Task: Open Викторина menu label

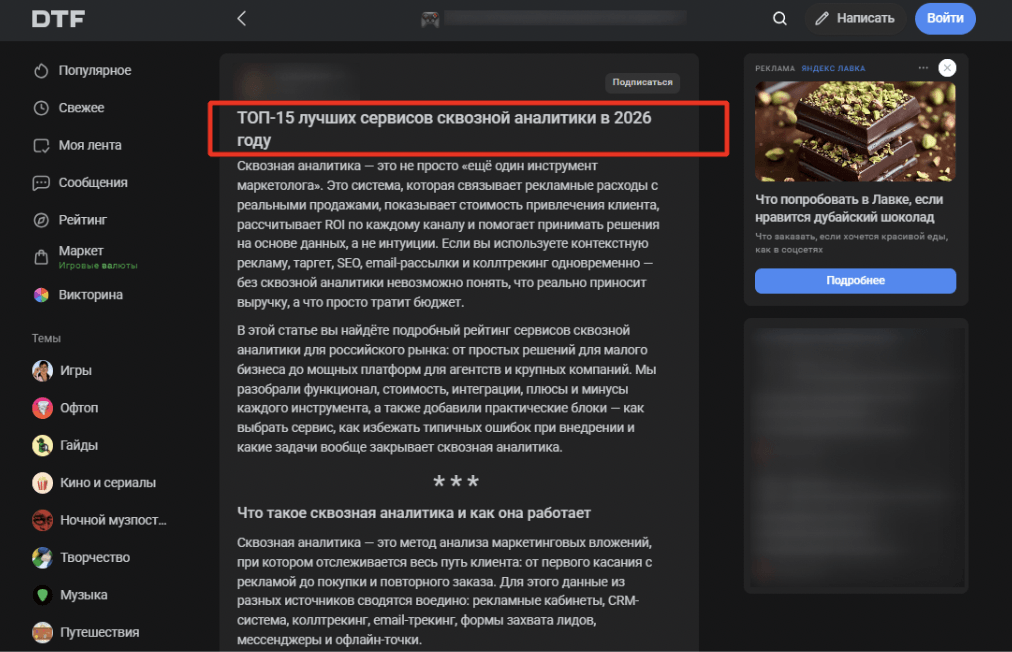Action: click(x=90, y=295)
